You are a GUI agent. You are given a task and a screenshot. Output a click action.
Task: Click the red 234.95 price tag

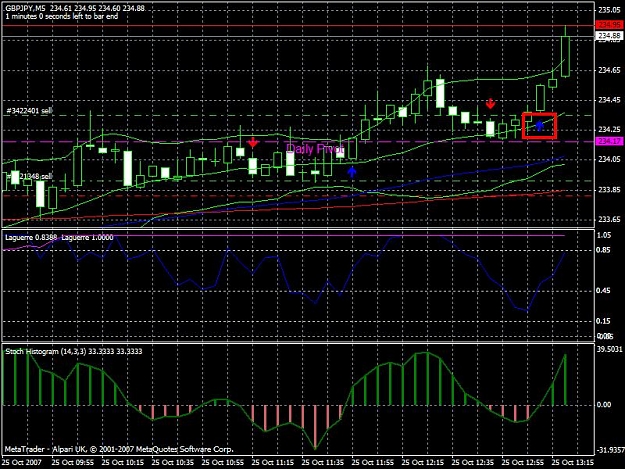[609, 25]
